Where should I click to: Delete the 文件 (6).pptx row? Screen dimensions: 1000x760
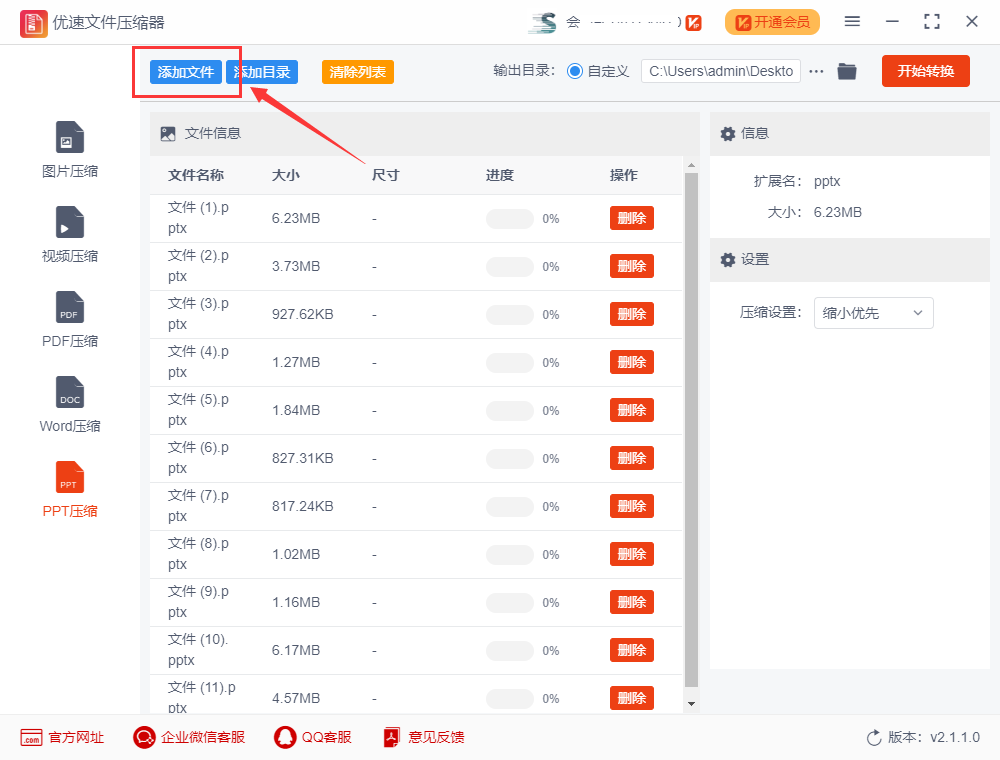tap(631, 458)
